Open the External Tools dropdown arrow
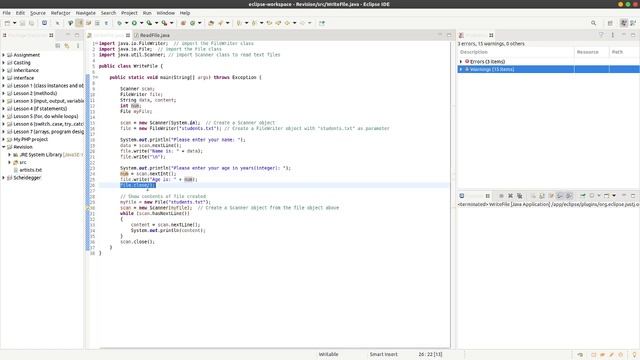Image resolution: width=640 pixels, height=360 pixels. pyautogui.click(x=171, y=23)
